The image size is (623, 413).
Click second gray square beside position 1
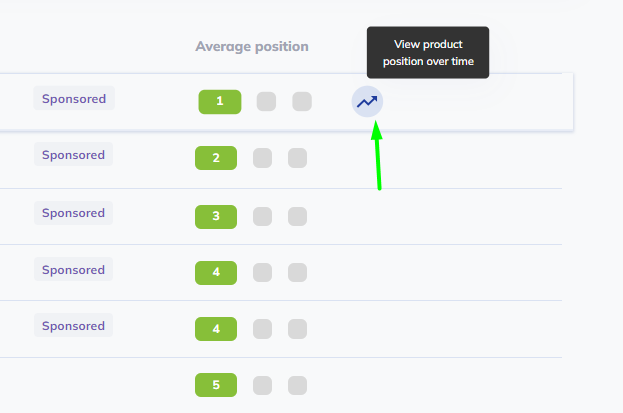point(302,101)
